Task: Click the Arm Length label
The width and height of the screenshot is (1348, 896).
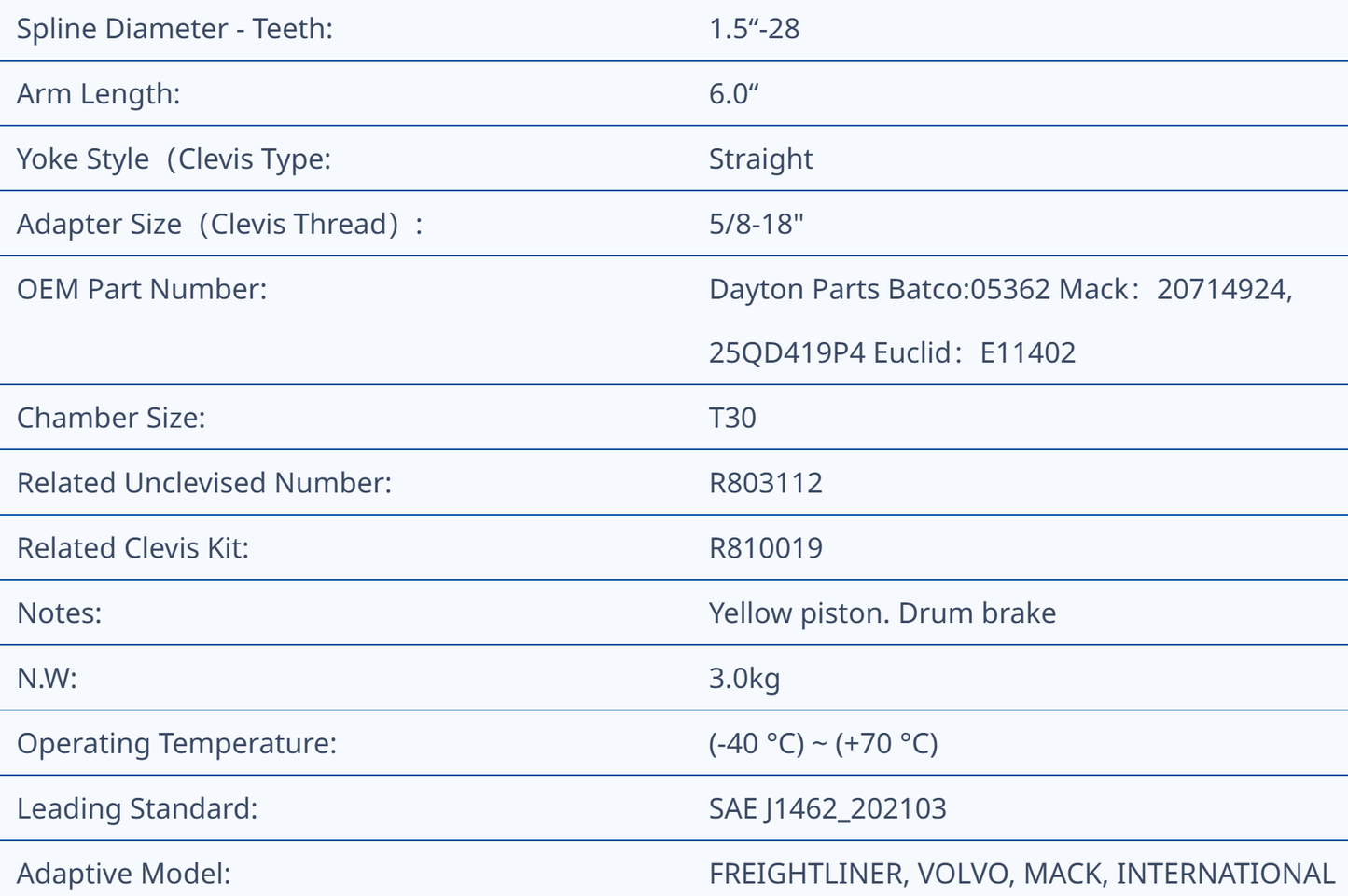Action: (x=98, y=94)
